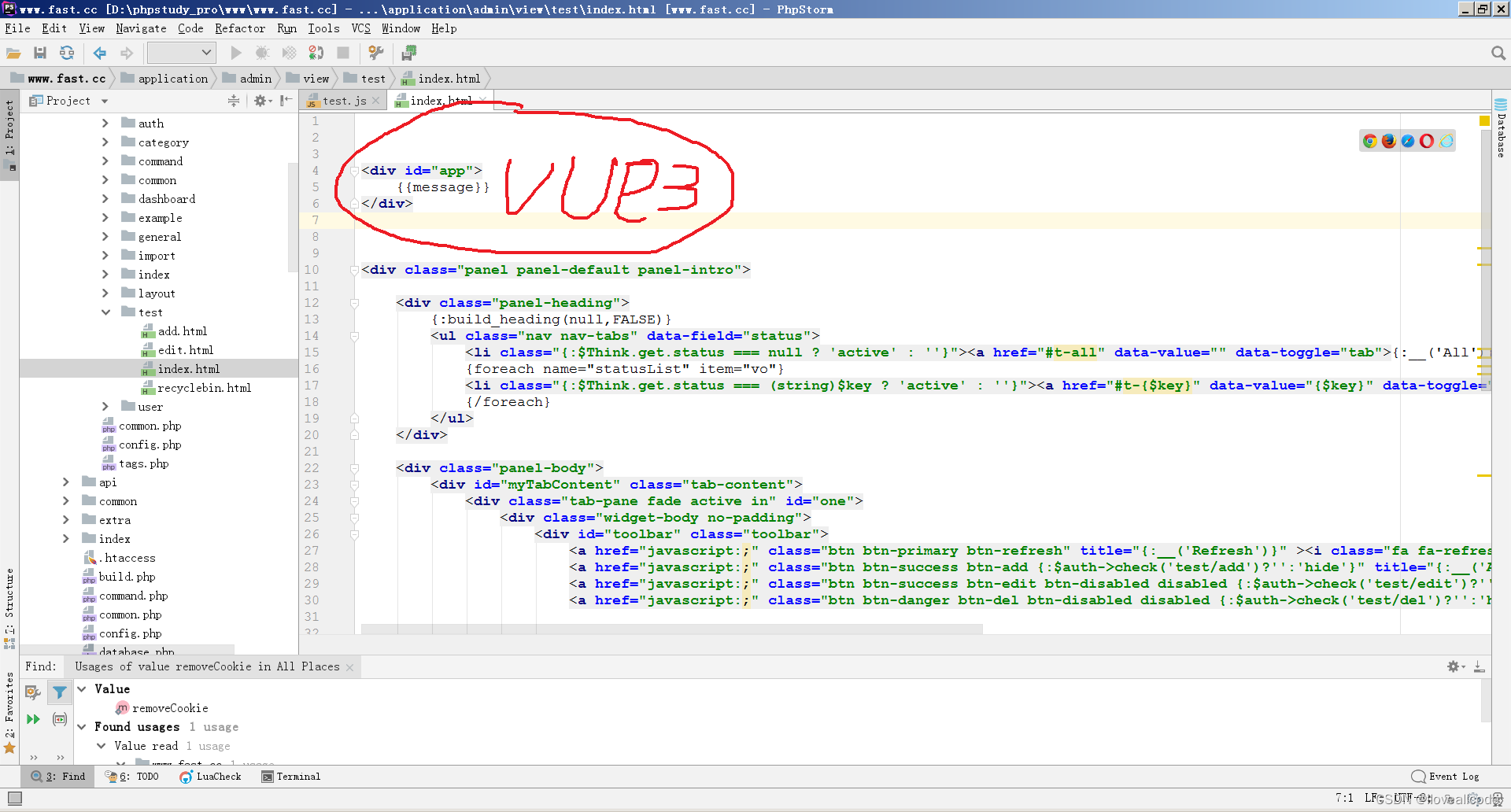The image size is (1511, 812).
Task: Collapse the Found usages node
Action: 82,727
